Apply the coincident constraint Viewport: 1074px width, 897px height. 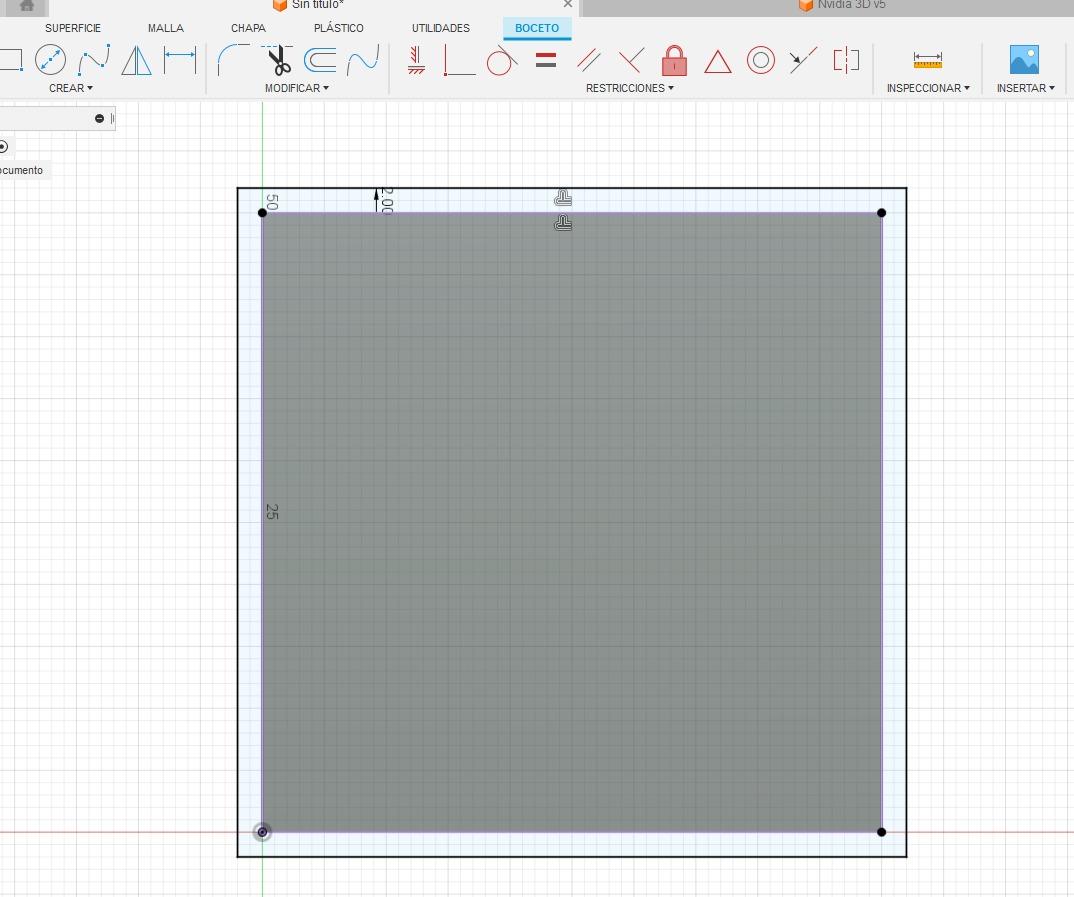tap(459, 60)
